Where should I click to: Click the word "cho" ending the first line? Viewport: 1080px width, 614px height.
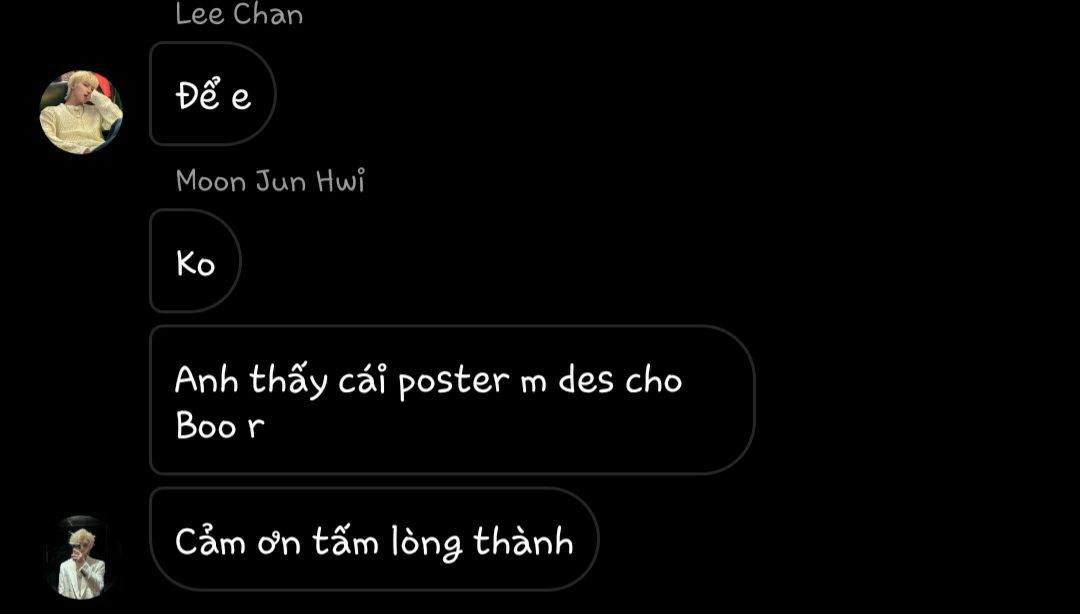tap(654, 380)
